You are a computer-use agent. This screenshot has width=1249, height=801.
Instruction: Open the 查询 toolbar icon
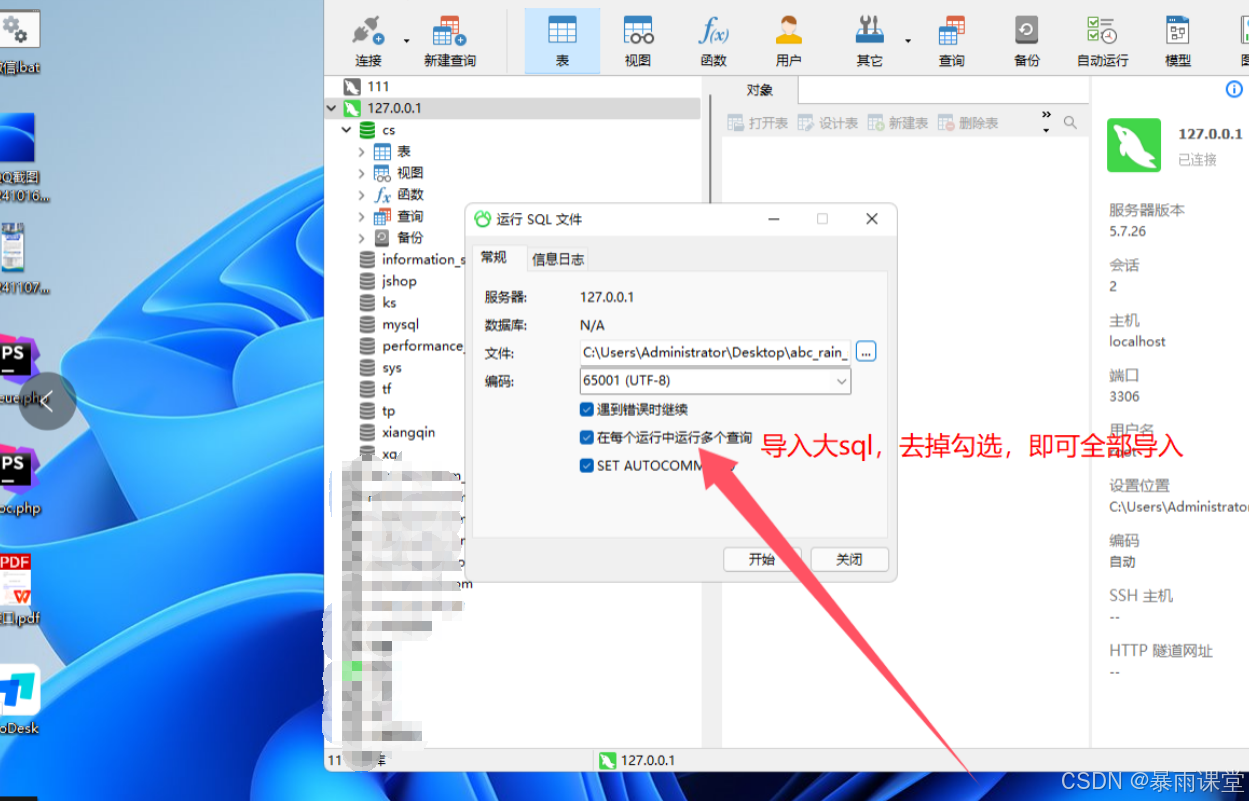951,41
